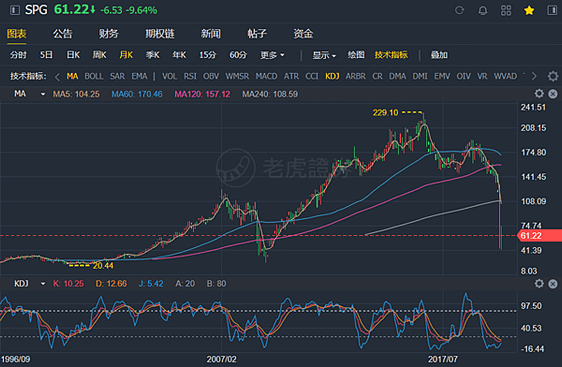Toggle the WMSR indicator
Screen dimensions: 562x367
(237, 76)
